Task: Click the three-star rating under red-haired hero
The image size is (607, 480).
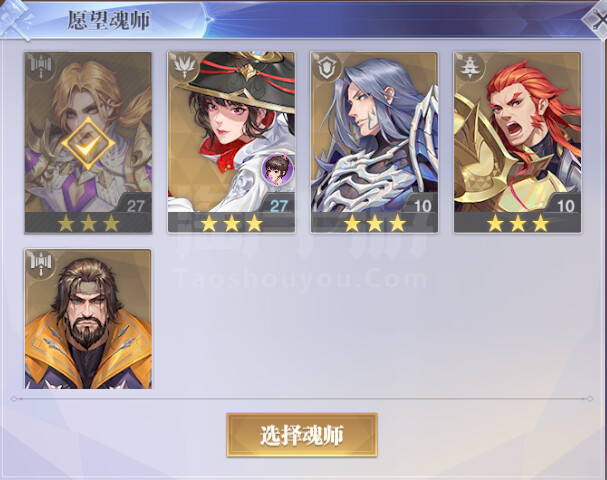Action: [518, 223]
